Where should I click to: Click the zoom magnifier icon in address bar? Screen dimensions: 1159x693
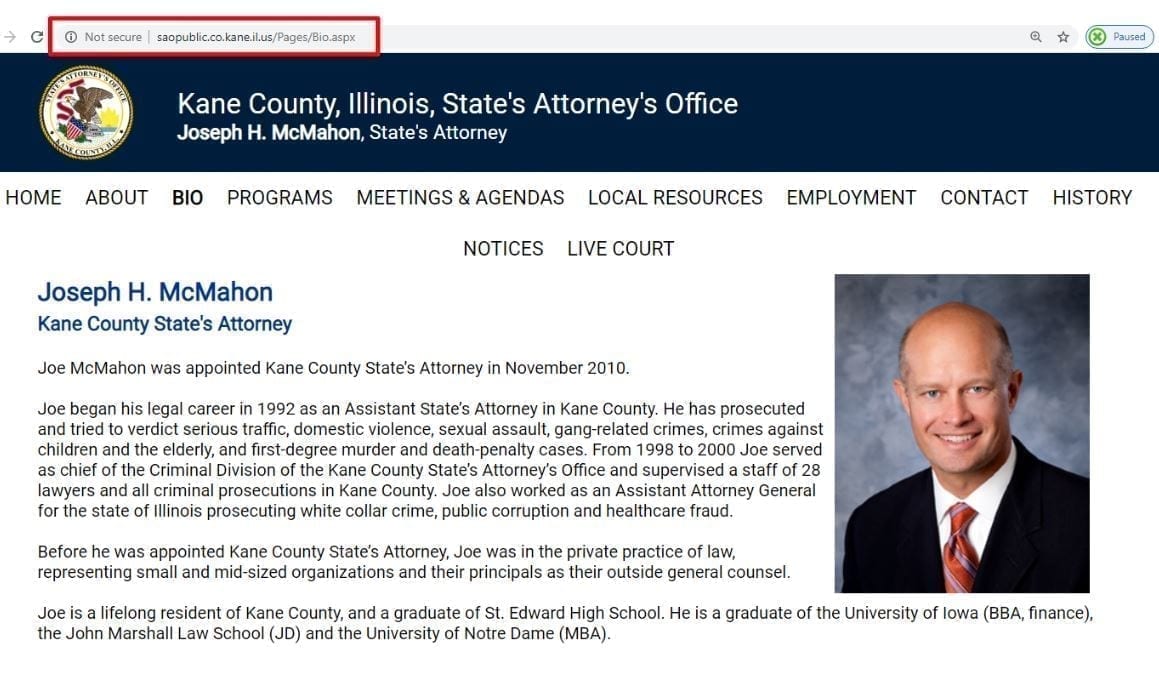pyautogui.click(x=1036, y=37)
